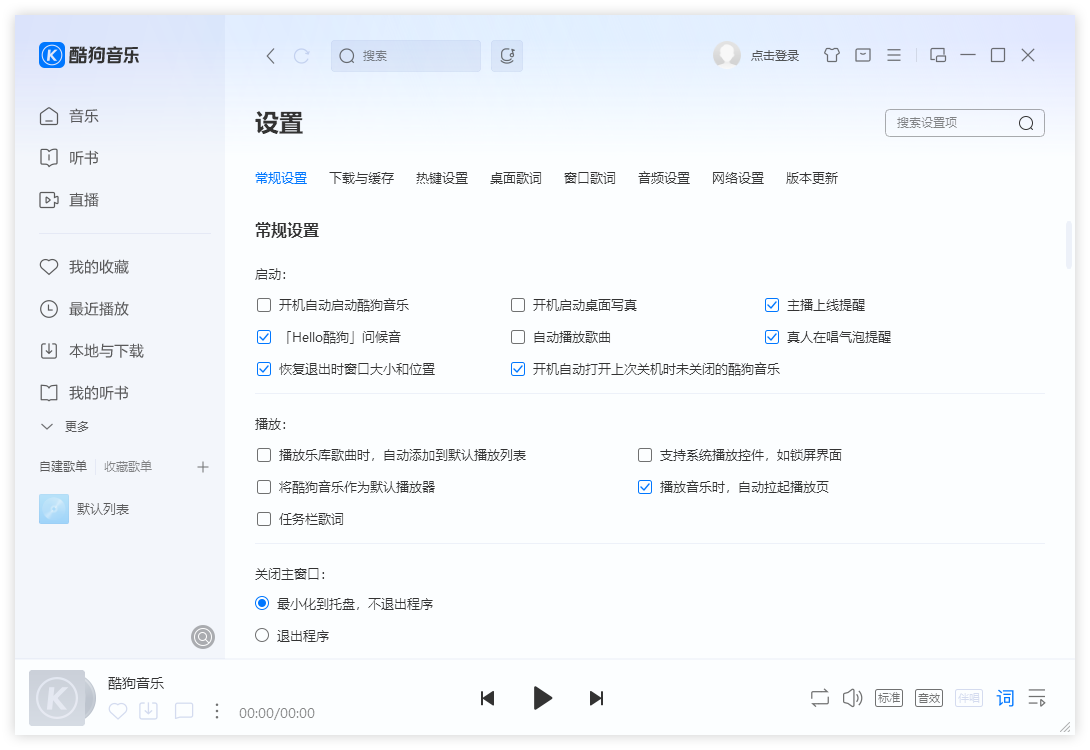Enable 支持系统播放控件 checkbox
The width and height of the screenshot is (1090, 750).
[645, 455]
